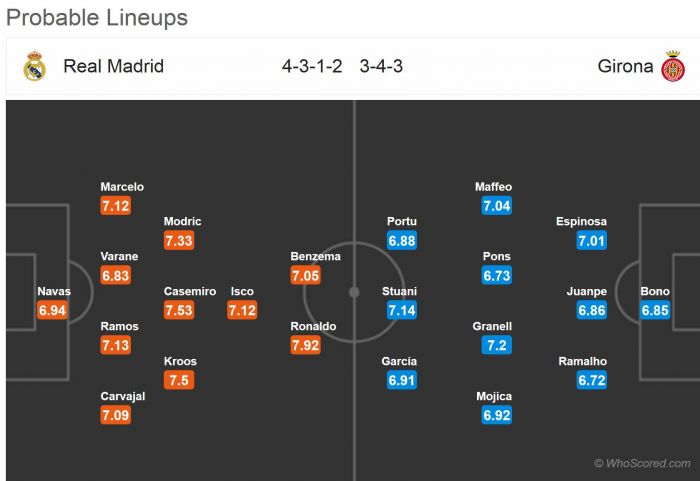
Task: Click Kroos's 7.5 rating badge
Action: 180,380
